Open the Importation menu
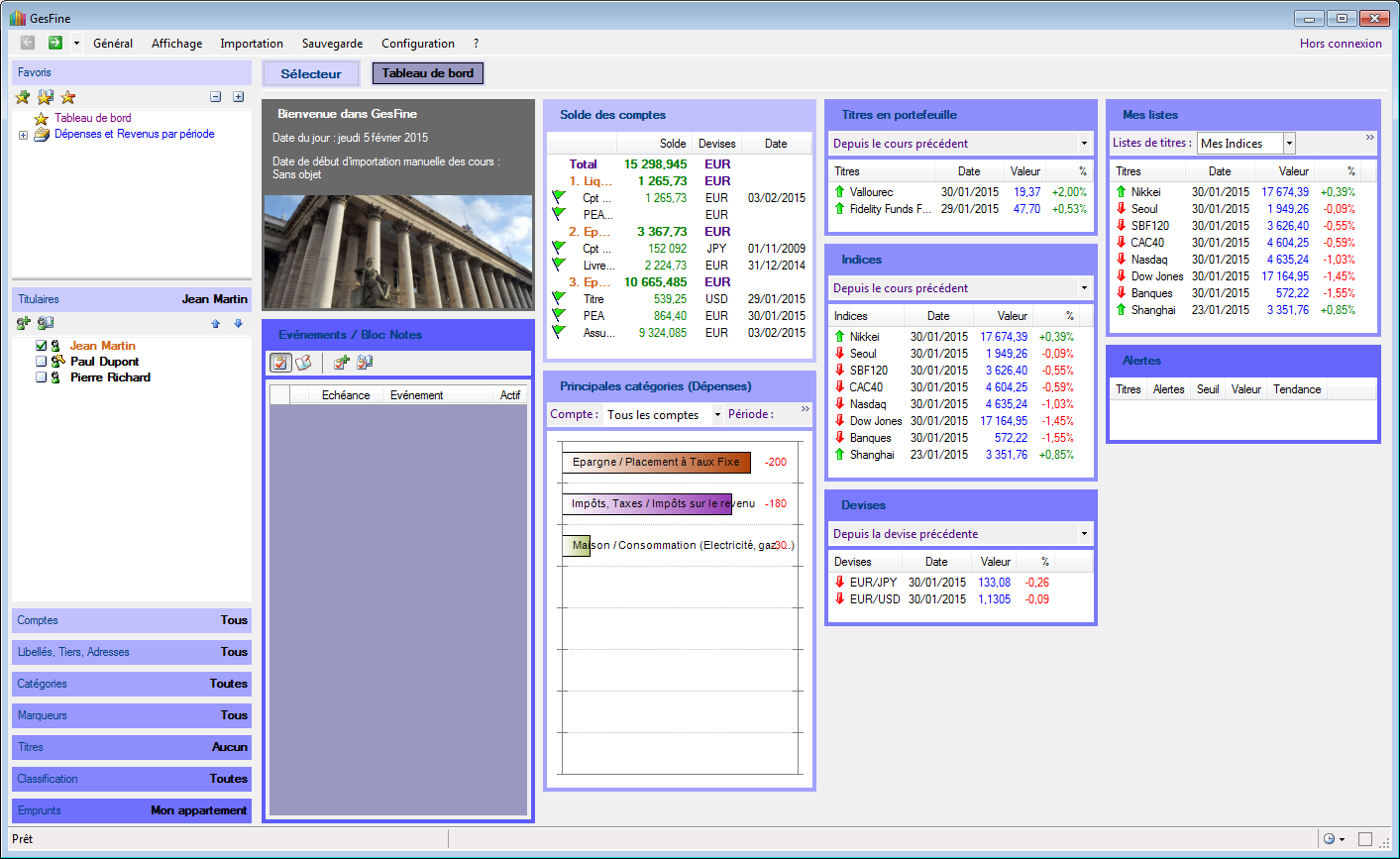This screenshot has height=859, width=1400. pyautogui.click(x=252, y=44)
